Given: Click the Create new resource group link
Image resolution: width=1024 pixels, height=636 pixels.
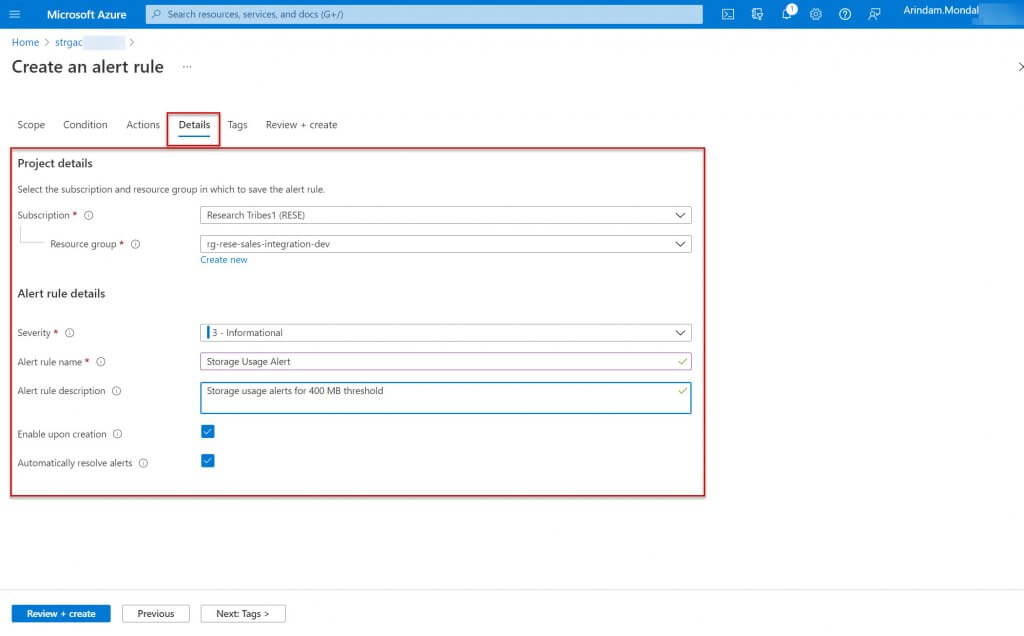Looking at the screenshot, I should tap(224, 259).
